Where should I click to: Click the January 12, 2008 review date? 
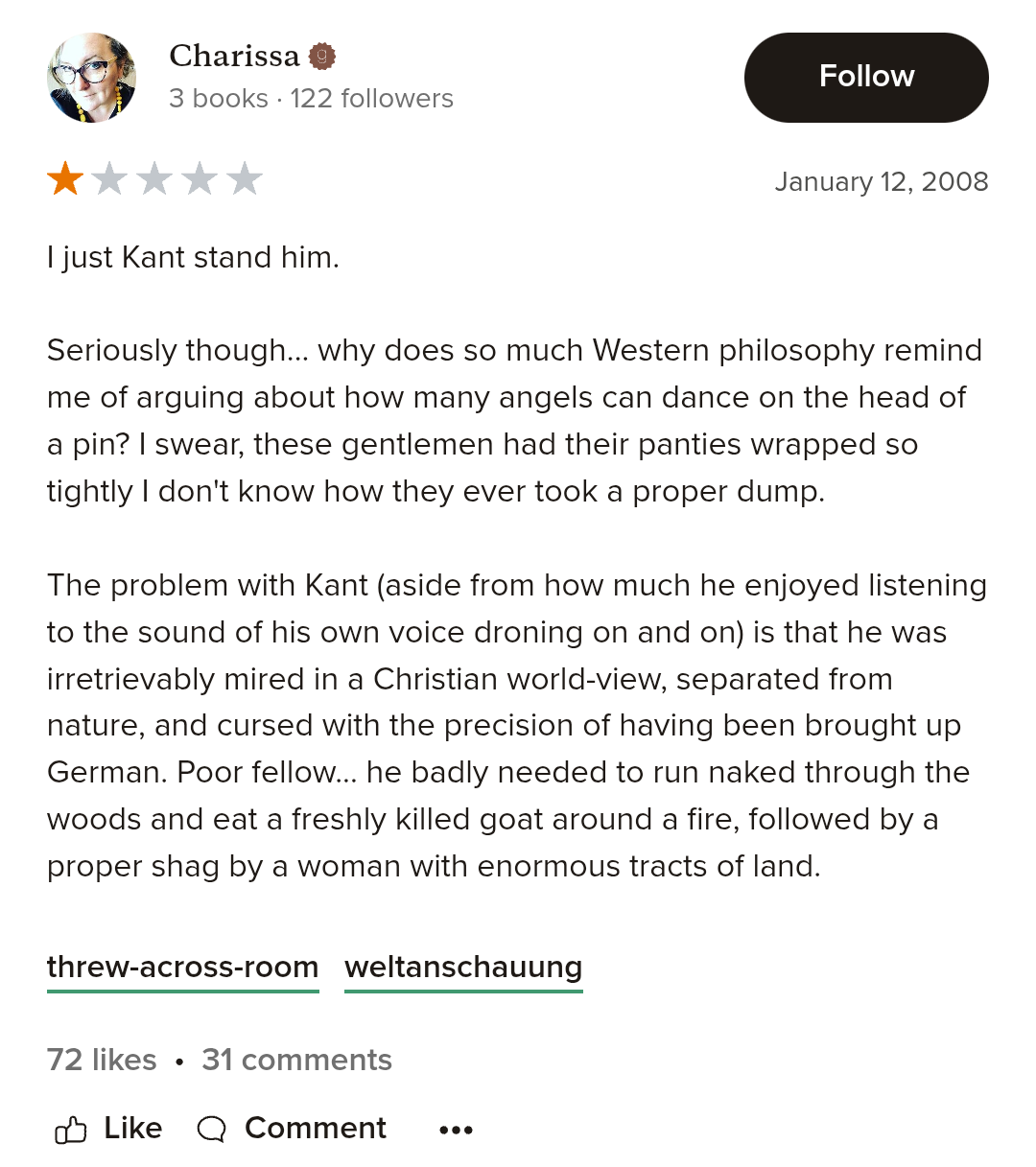(881, 181)
